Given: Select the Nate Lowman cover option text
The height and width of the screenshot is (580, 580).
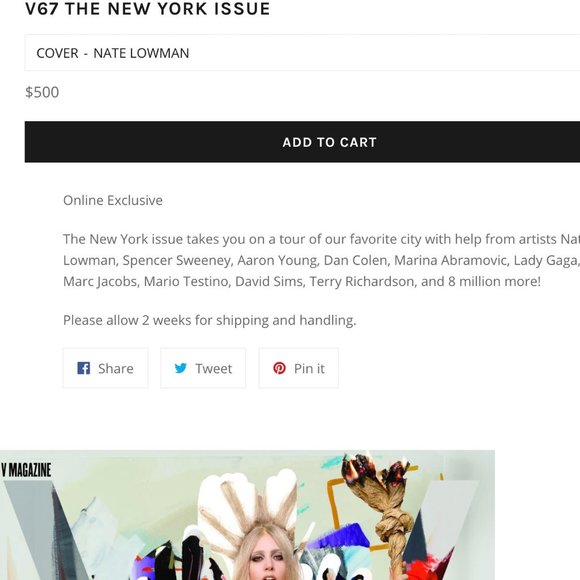Looking at the screenshot, I should pos(141,53).
